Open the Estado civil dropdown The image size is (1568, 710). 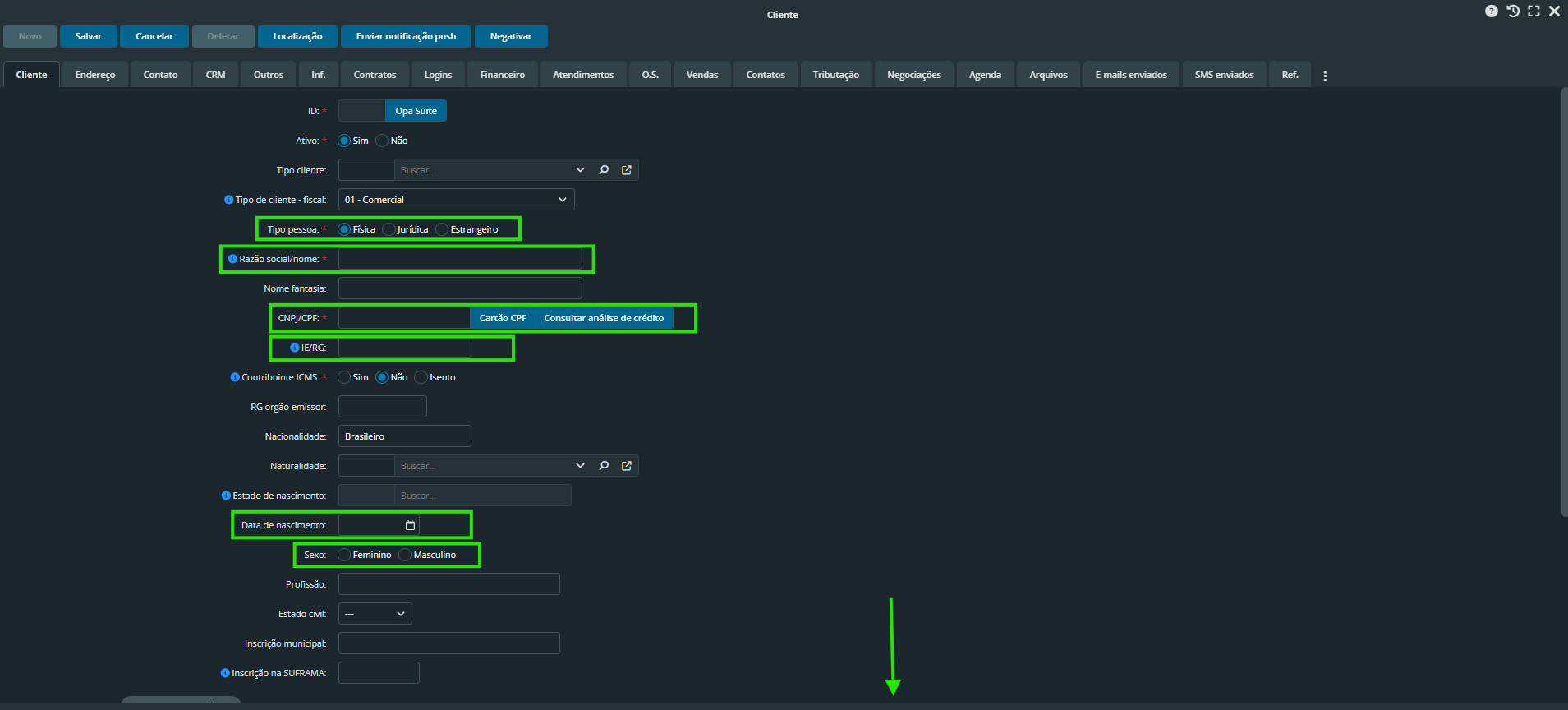[400, 614]
